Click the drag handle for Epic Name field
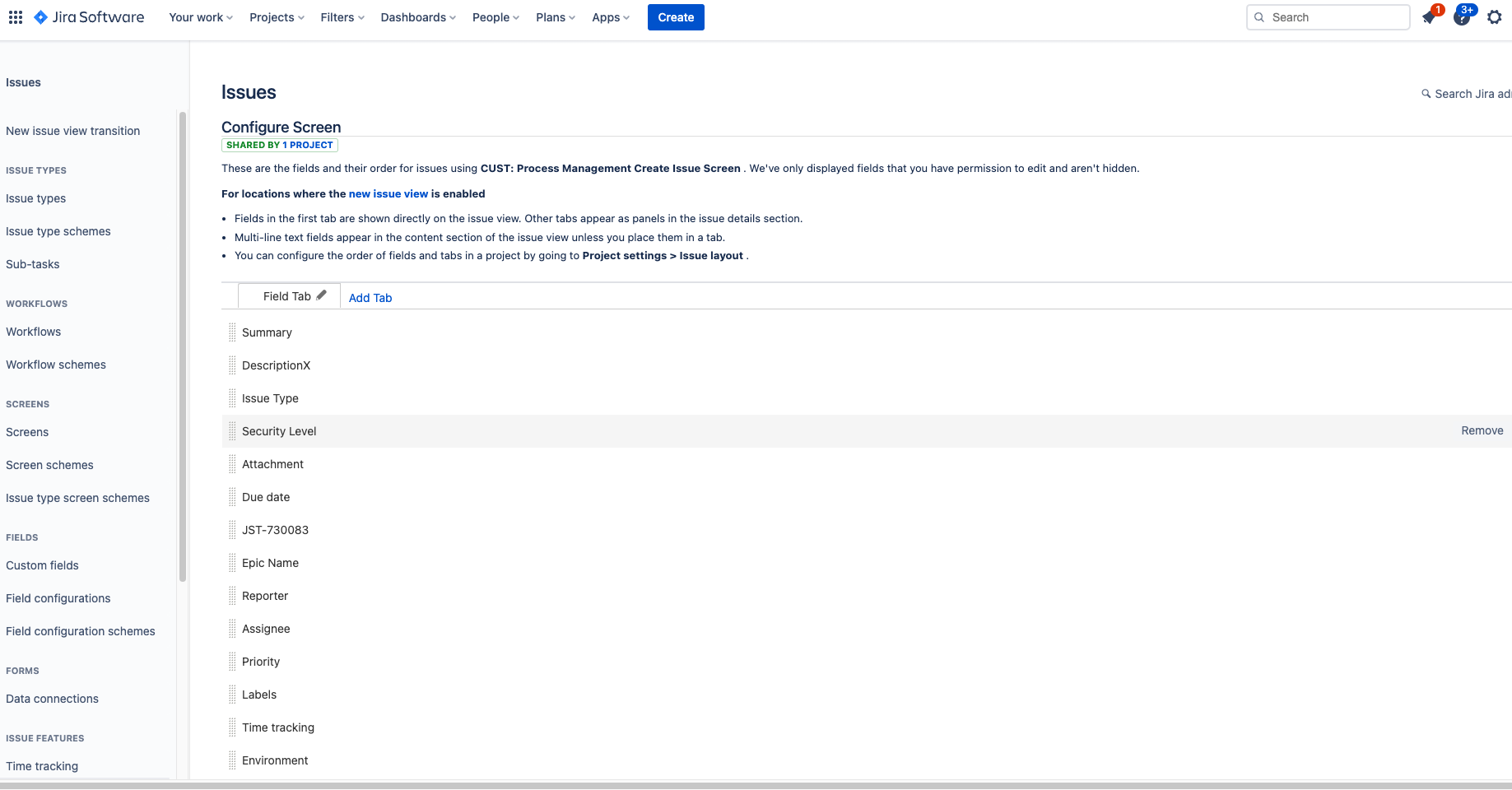Screen dimensions: 1512x790 tap(232, 563)
